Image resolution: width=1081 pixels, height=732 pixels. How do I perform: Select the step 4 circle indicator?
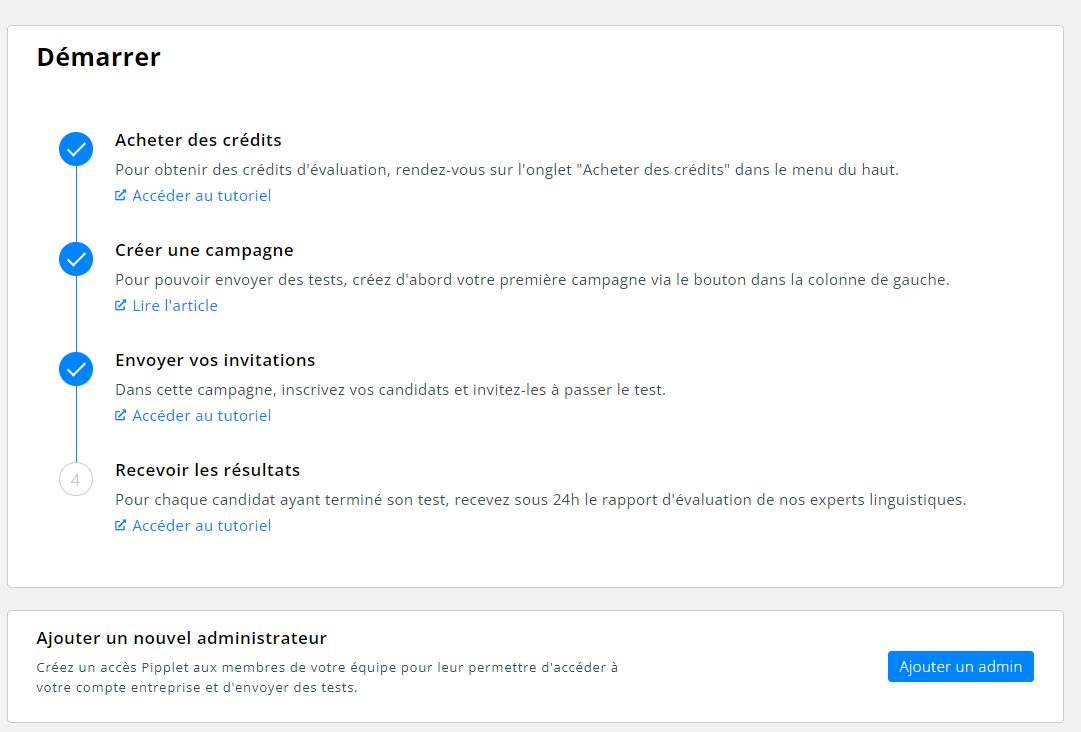point(76,480)
